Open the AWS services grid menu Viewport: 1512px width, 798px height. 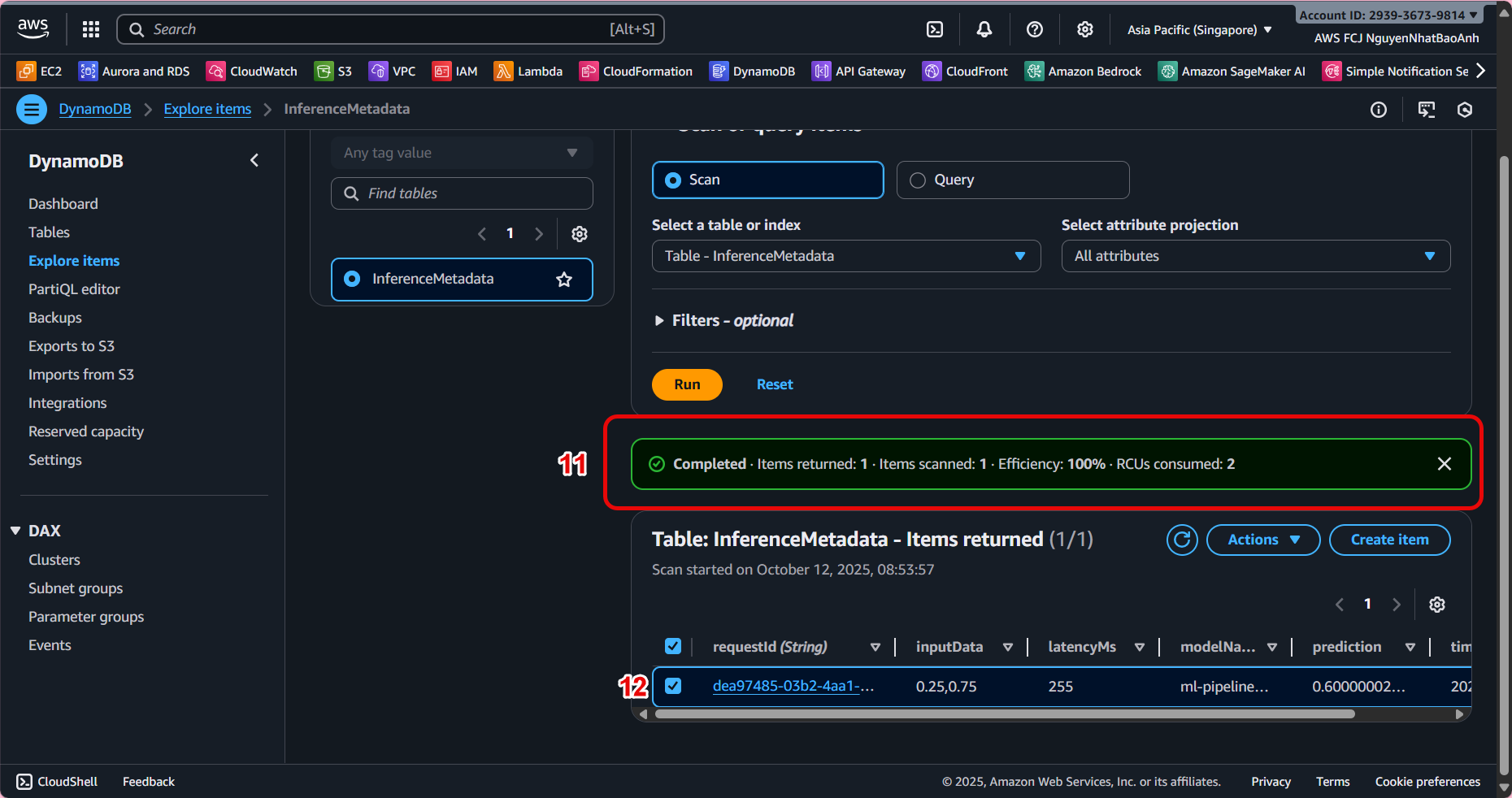91,29
